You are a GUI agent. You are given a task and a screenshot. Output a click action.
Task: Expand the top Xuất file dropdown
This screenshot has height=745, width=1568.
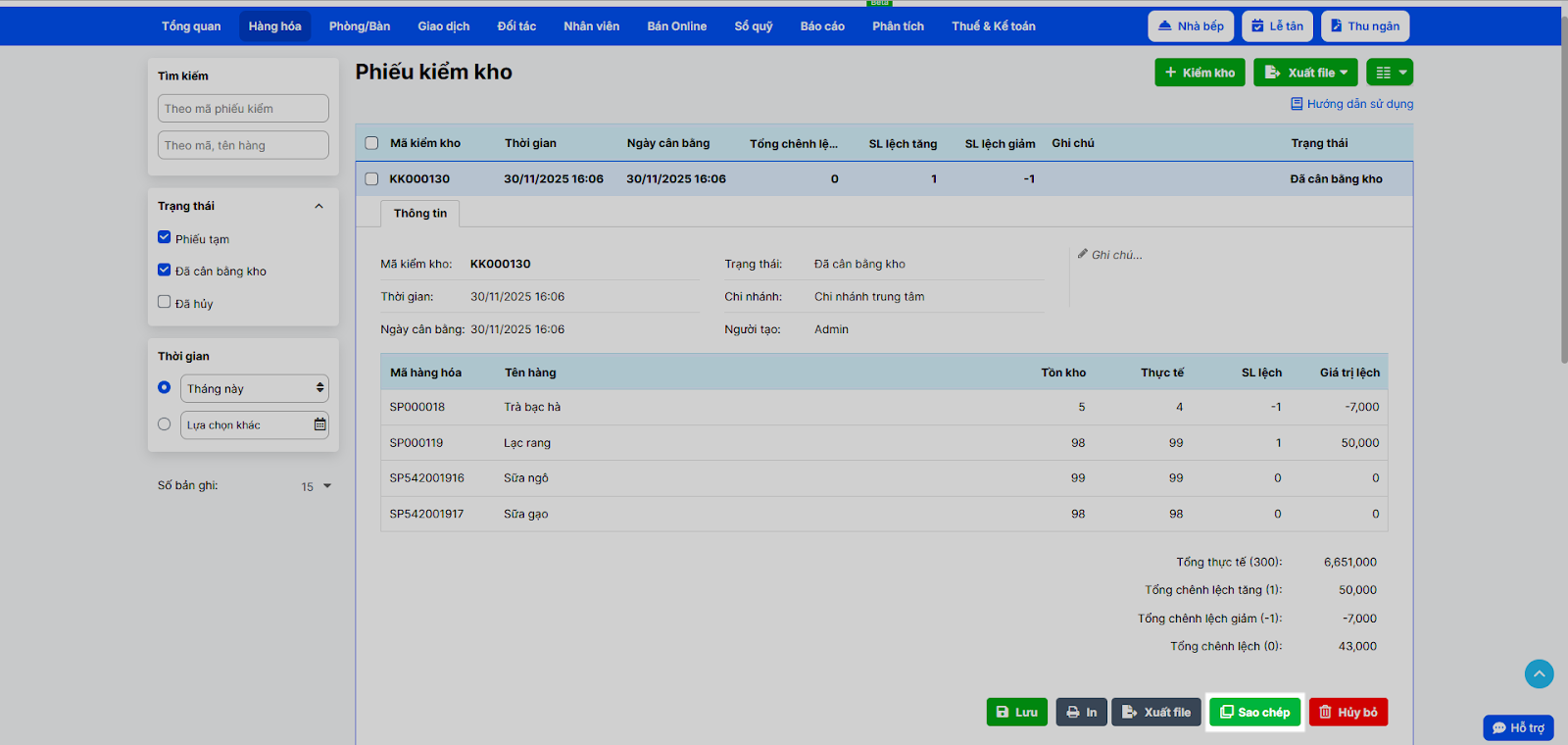point(1305,73)
